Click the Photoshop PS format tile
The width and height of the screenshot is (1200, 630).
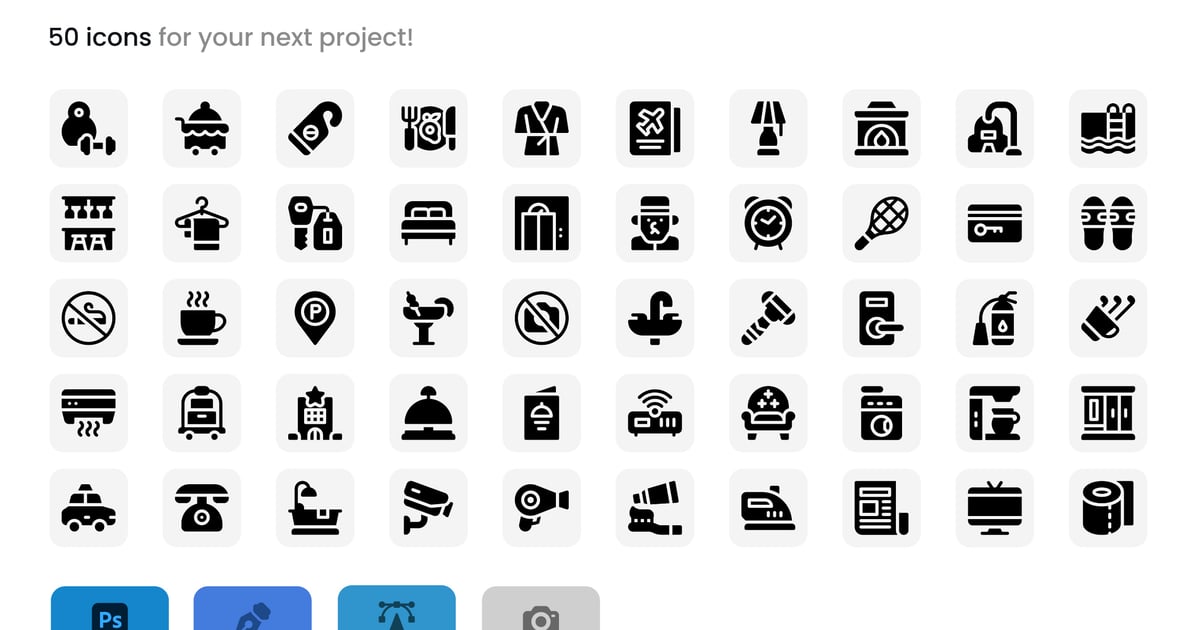[x=110, y=608]
